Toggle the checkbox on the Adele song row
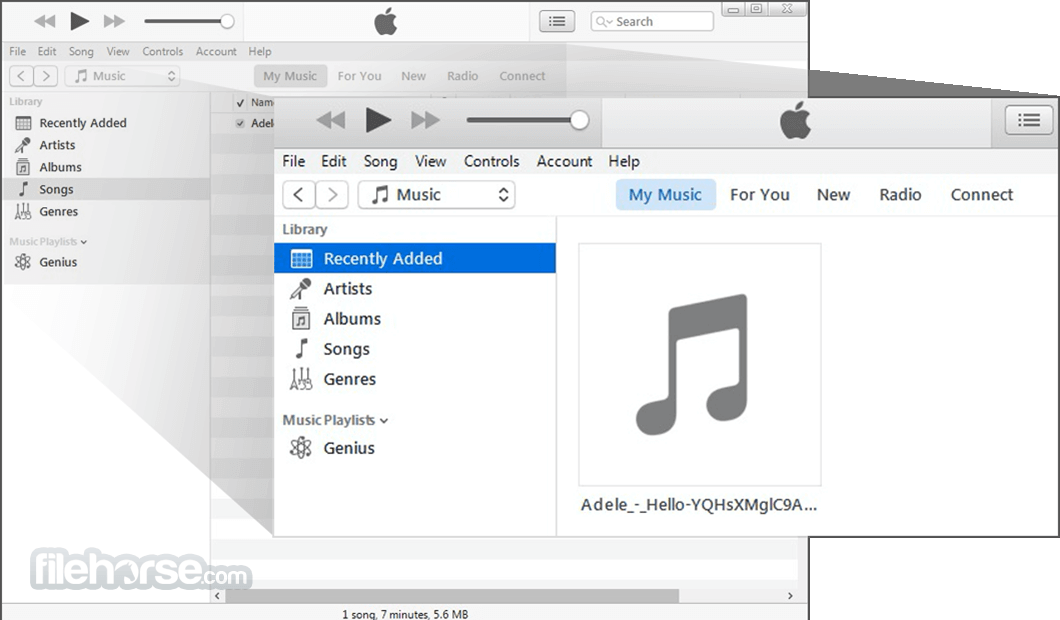 tap(240, 123)
